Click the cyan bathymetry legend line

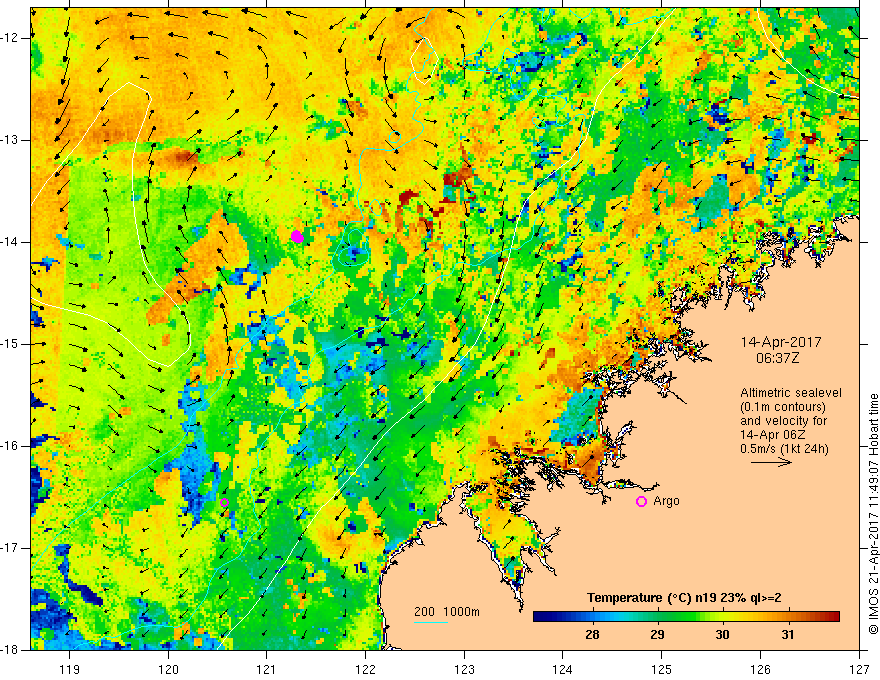431,622
